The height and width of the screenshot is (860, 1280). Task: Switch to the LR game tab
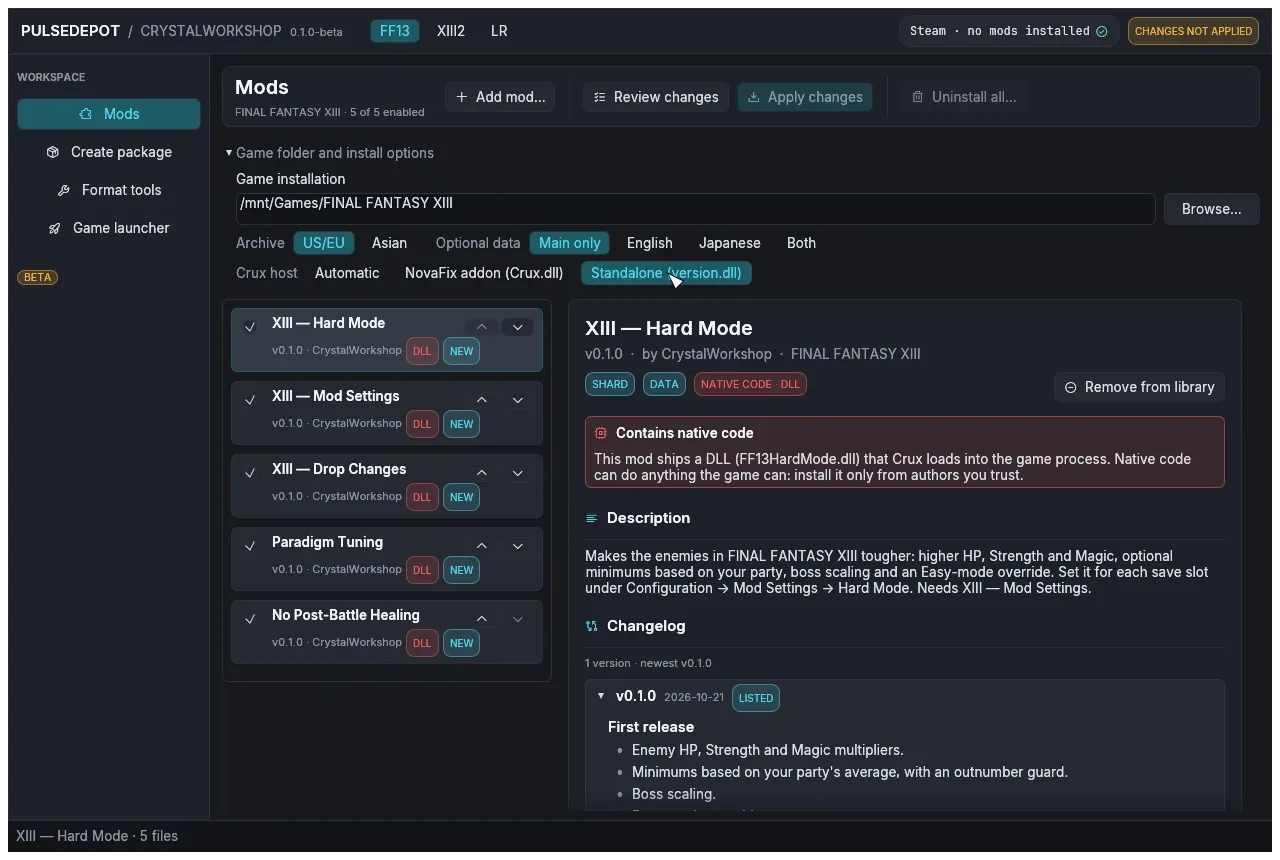(499, 31)
